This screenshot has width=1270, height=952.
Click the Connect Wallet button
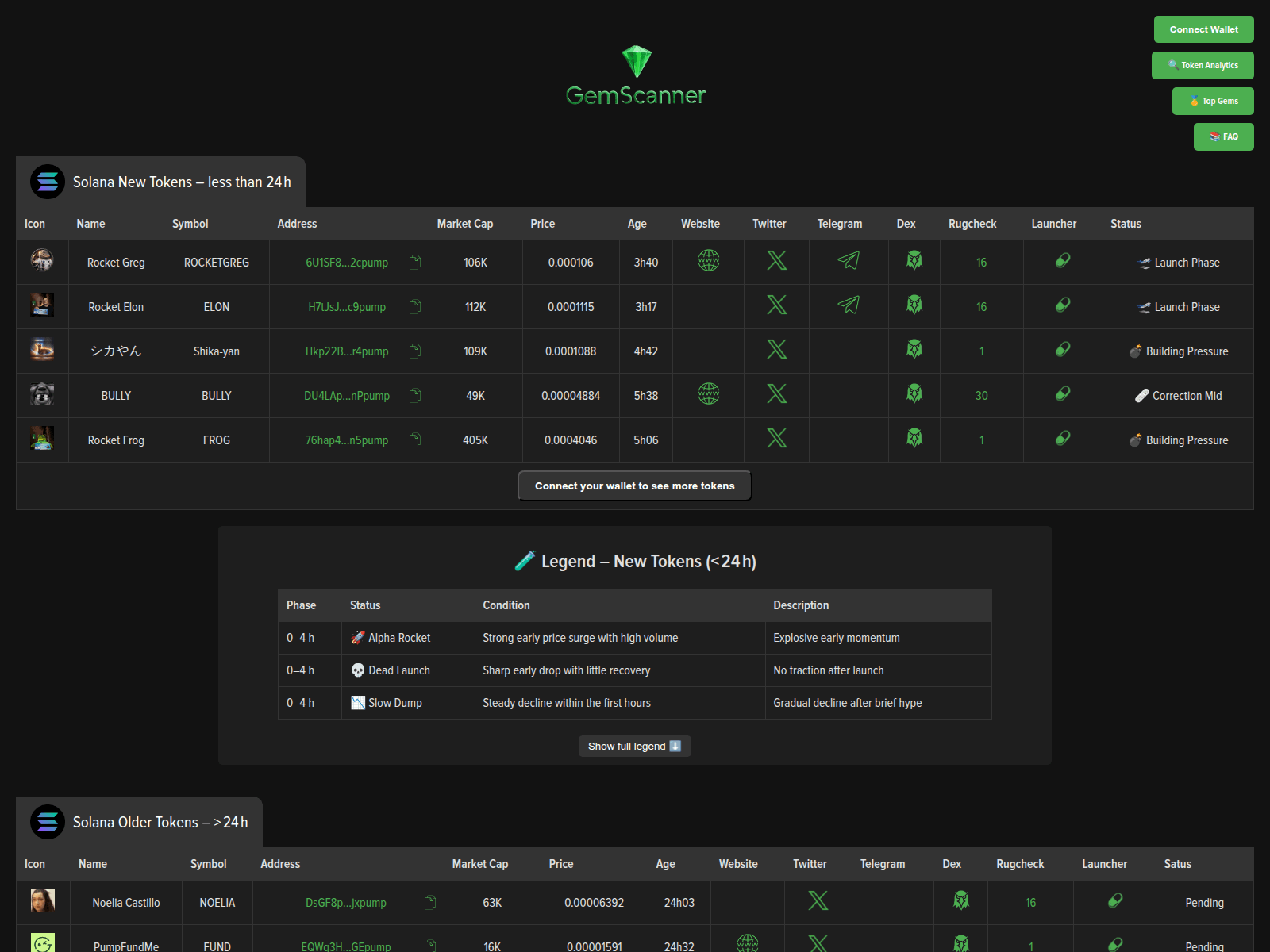[1203, 29]
